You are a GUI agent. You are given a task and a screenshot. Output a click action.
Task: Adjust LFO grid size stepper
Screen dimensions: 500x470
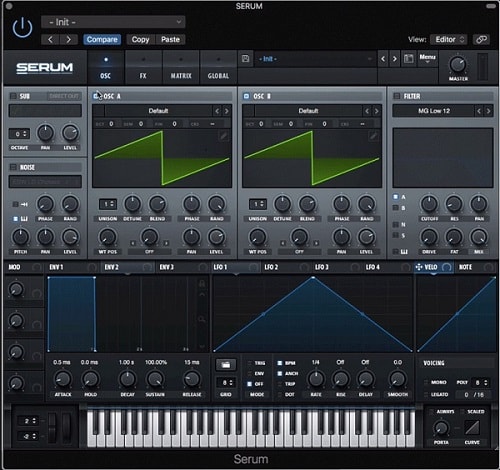[x=226, y=382]
